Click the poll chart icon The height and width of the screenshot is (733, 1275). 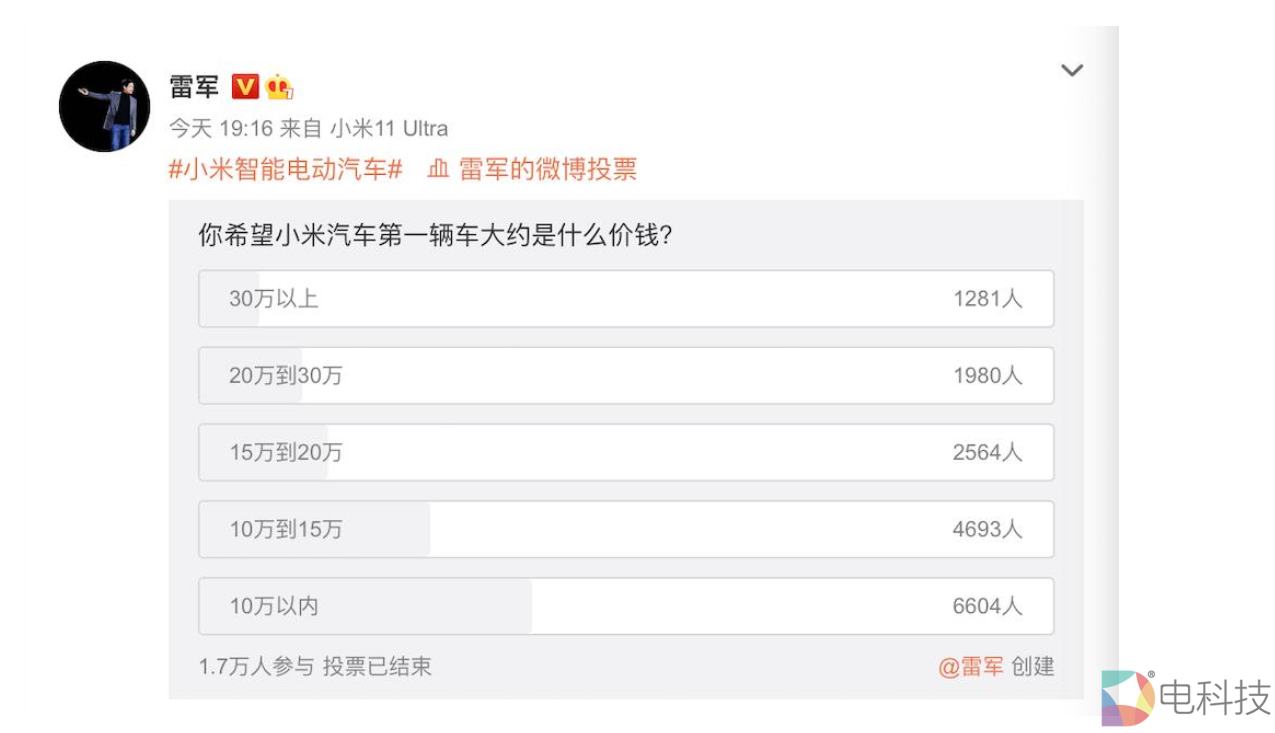click(x=438, y=169)
